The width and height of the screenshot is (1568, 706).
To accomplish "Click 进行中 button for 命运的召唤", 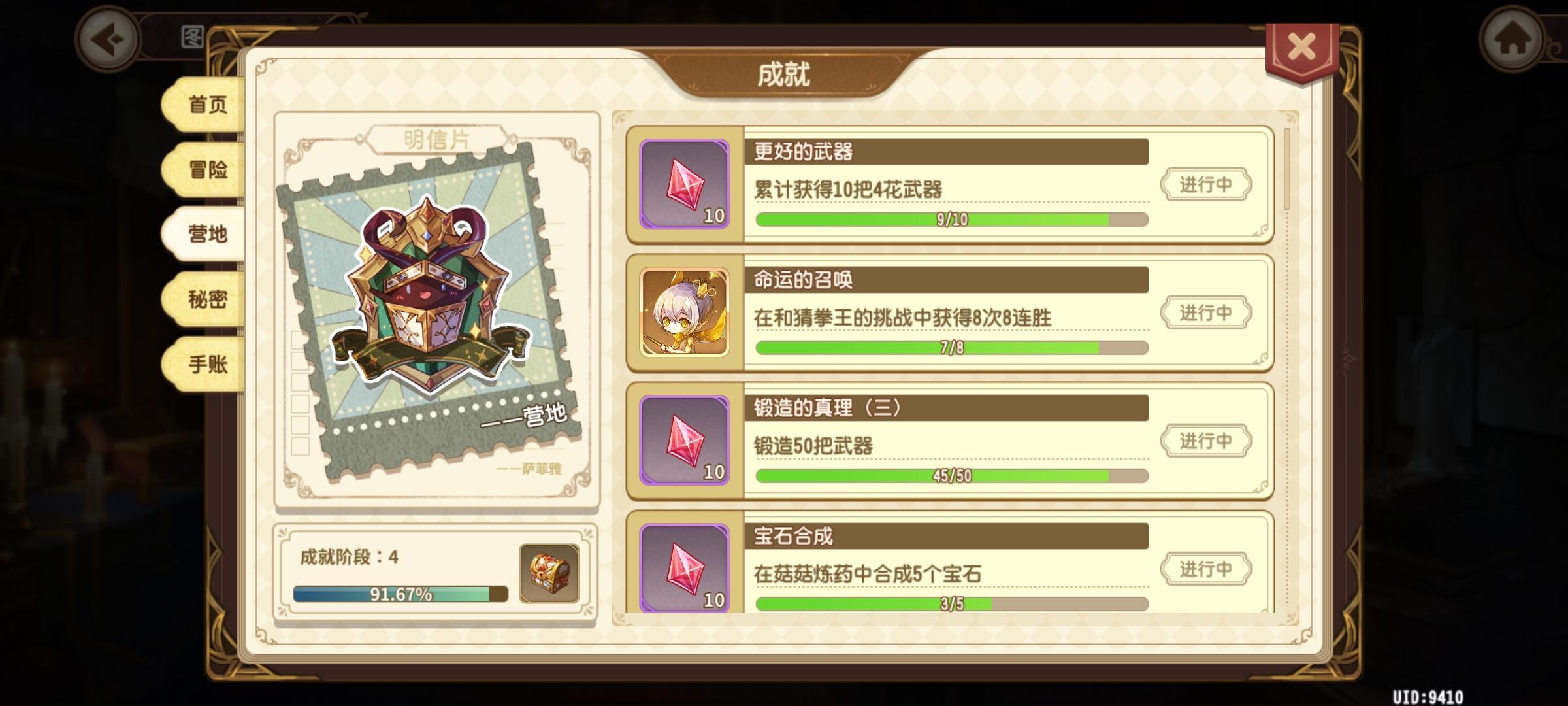I will click(1206, 313).
